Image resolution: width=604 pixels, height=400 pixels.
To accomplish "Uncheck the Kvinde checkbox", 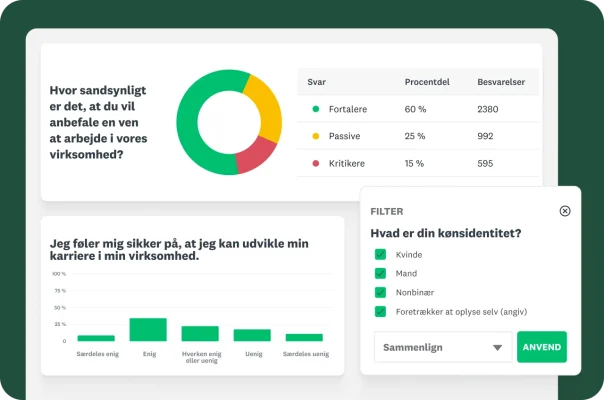I will 380,254.
